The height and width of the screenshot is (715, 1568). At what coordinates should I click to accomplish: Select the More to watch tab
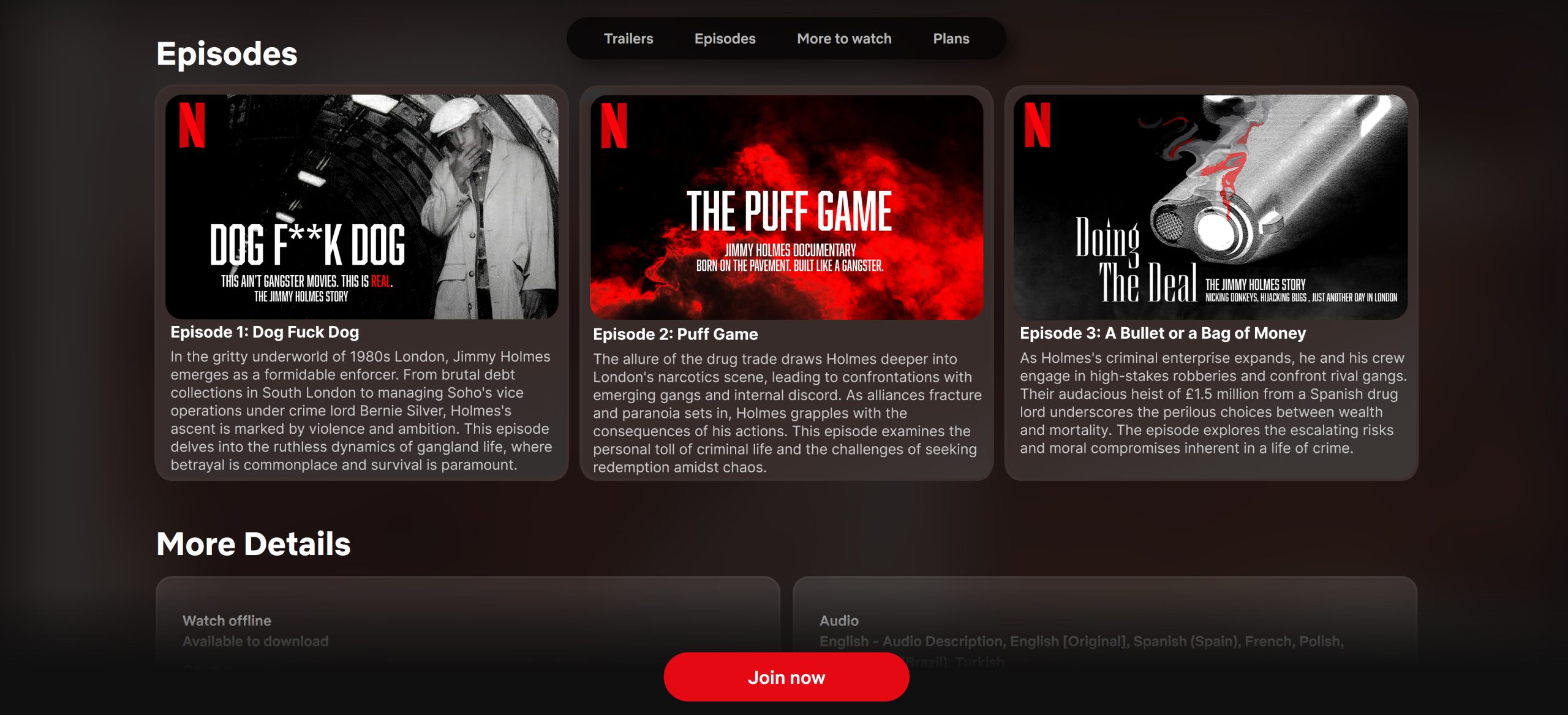[x=844, y=39]
